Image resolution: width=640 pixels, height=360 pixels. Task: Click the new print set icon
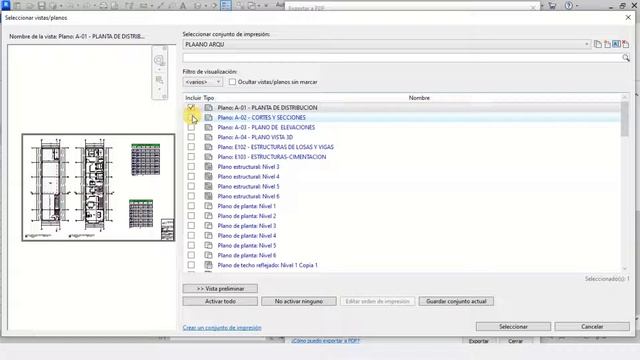pyautogui.click(x=607, y=44)
